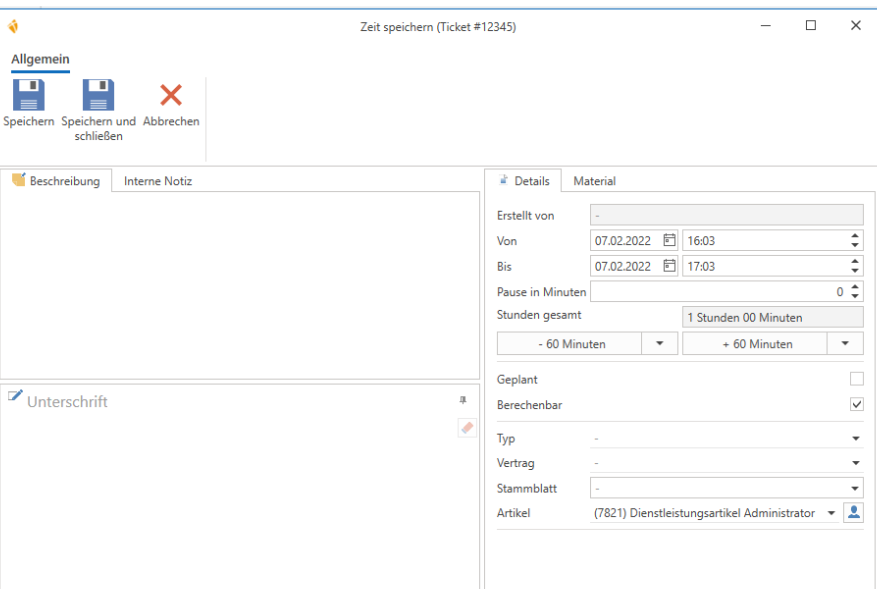This screenshot has width=877, height=589.
Task: Expand the Stammblatt dropdown
Action: pos(855,489)
